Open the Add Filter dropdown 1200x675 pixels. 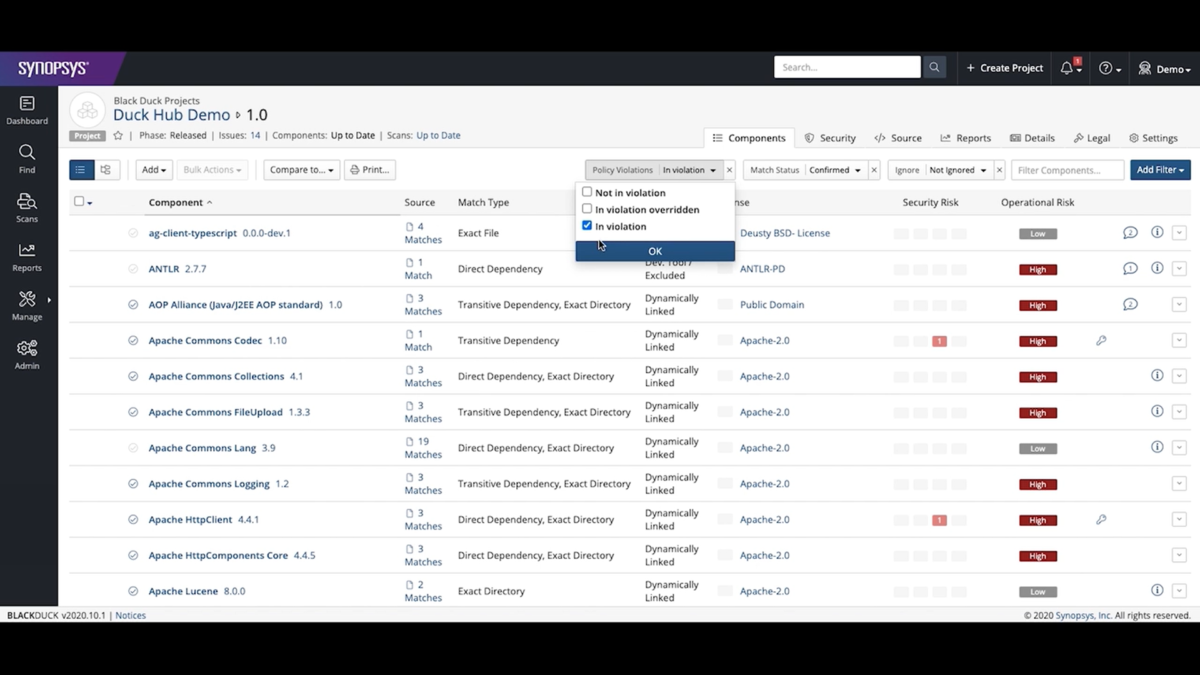coord(1160,170)
